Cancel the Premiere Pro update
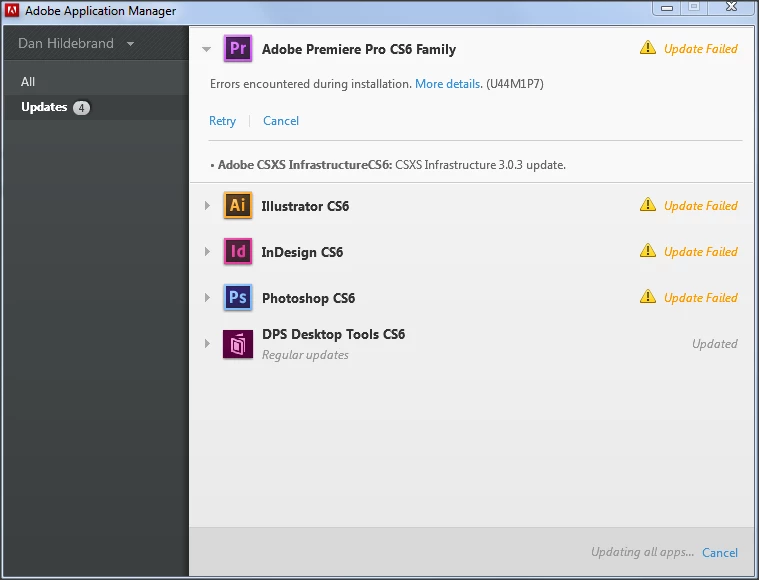The image size is (759, 580). point(281,121)
